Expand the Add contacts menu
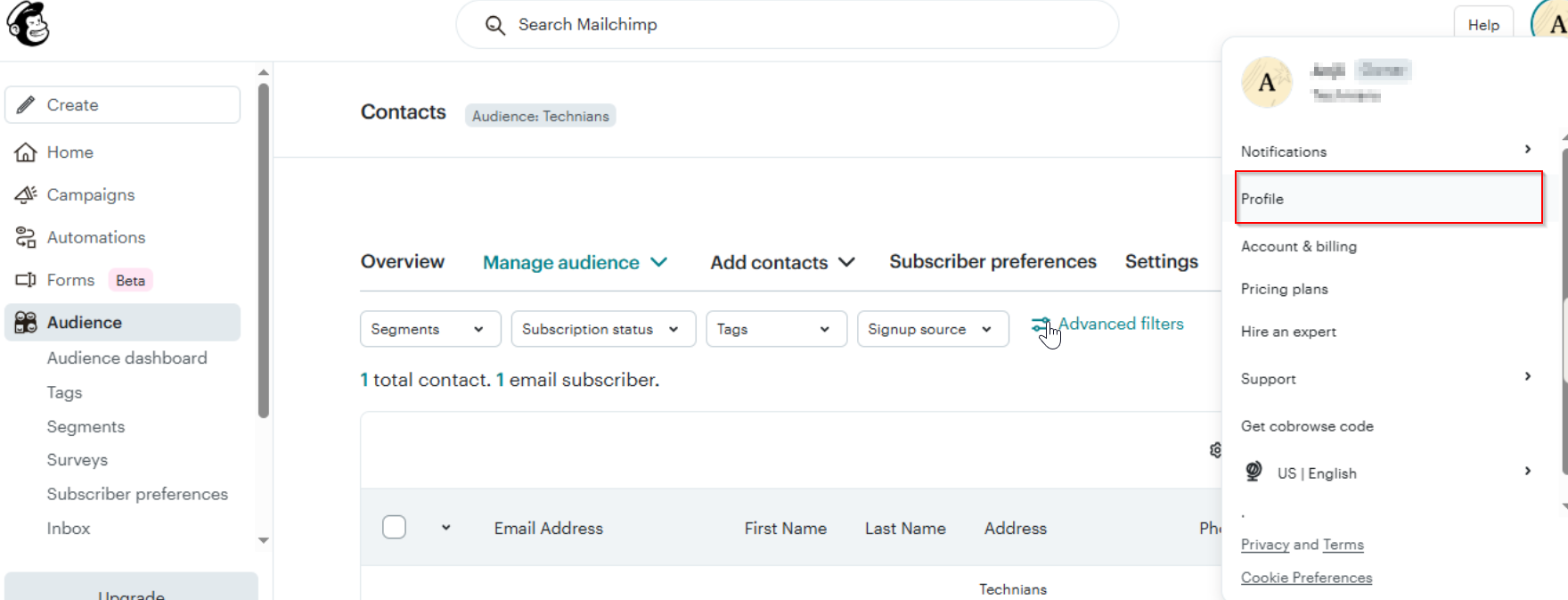The width and height of the screenshot is (1568, 600). [x=782, y=262]
